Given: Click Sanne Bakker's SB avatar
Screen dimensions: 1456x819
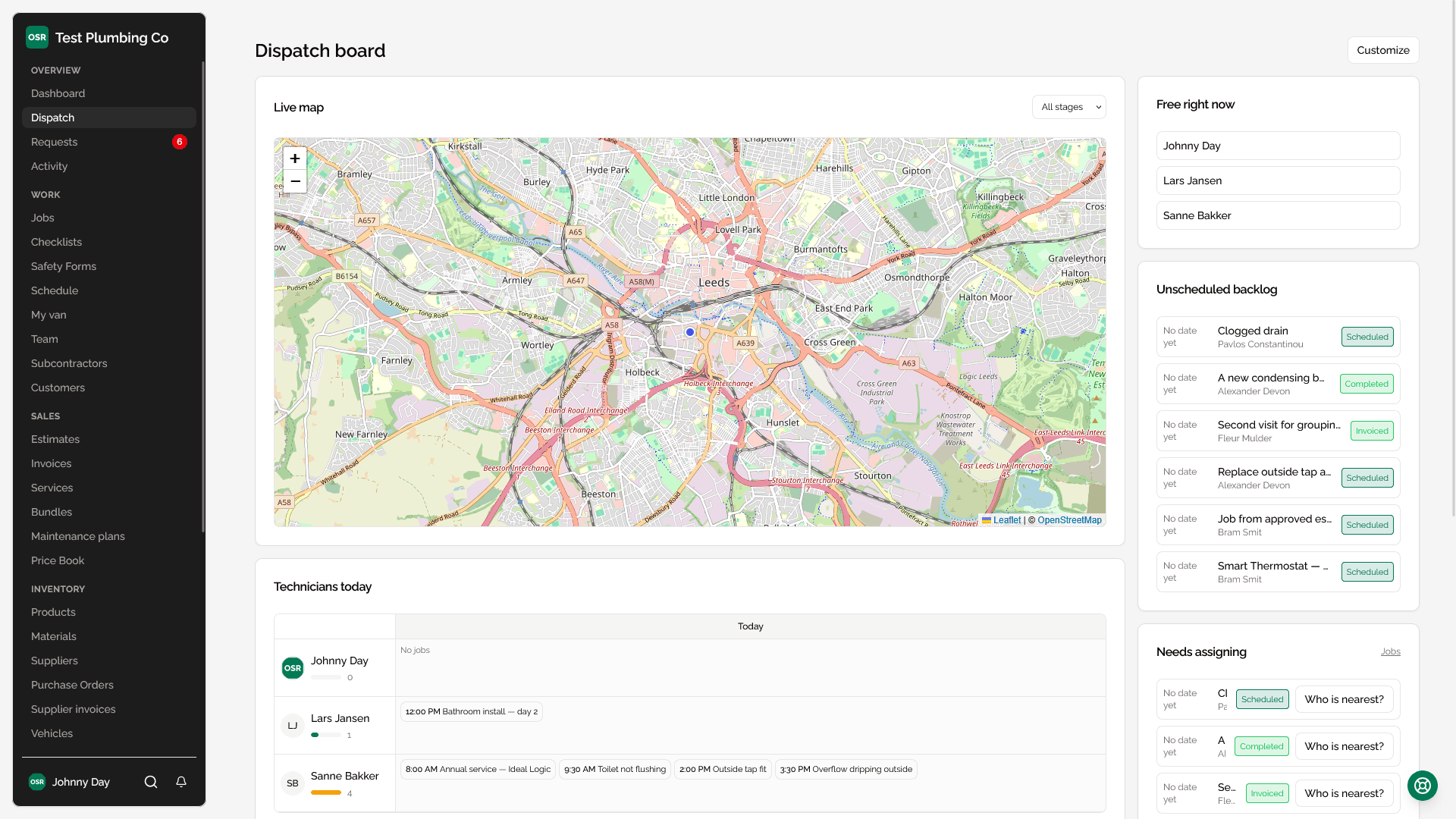Looking at the screenshot, I should pyautogui.click(x=293, y=783).
